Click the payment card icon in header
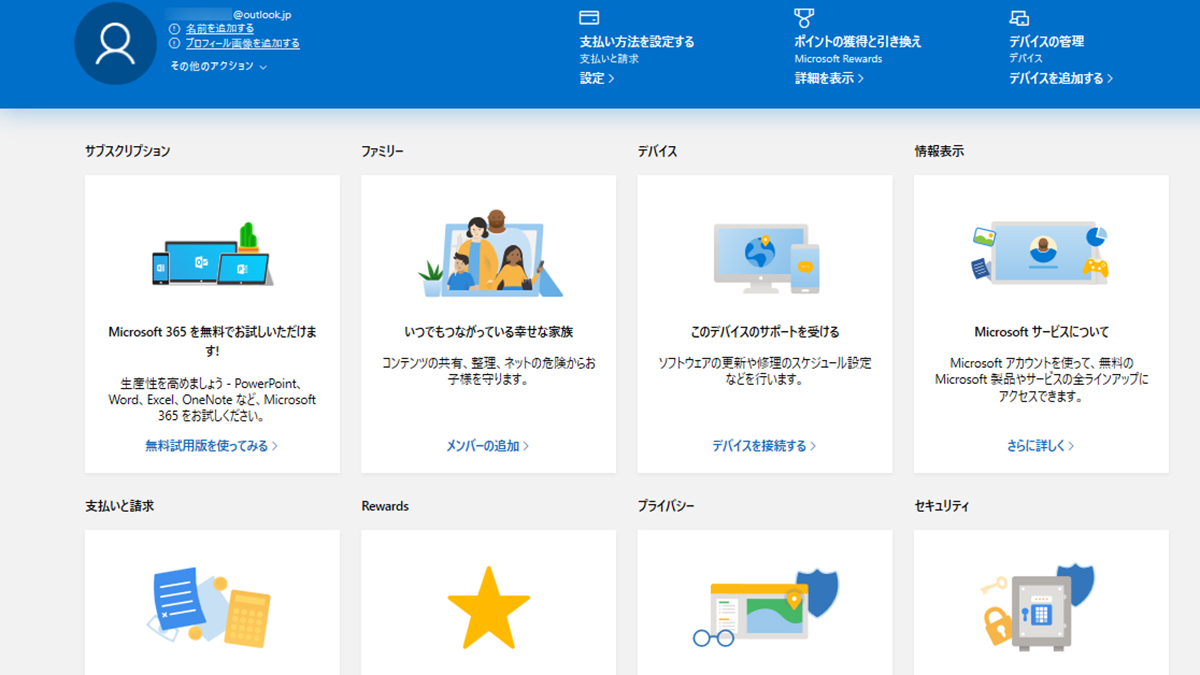Image resolution: width=1200 pixels, height=675 pixels. click(589, 18)
